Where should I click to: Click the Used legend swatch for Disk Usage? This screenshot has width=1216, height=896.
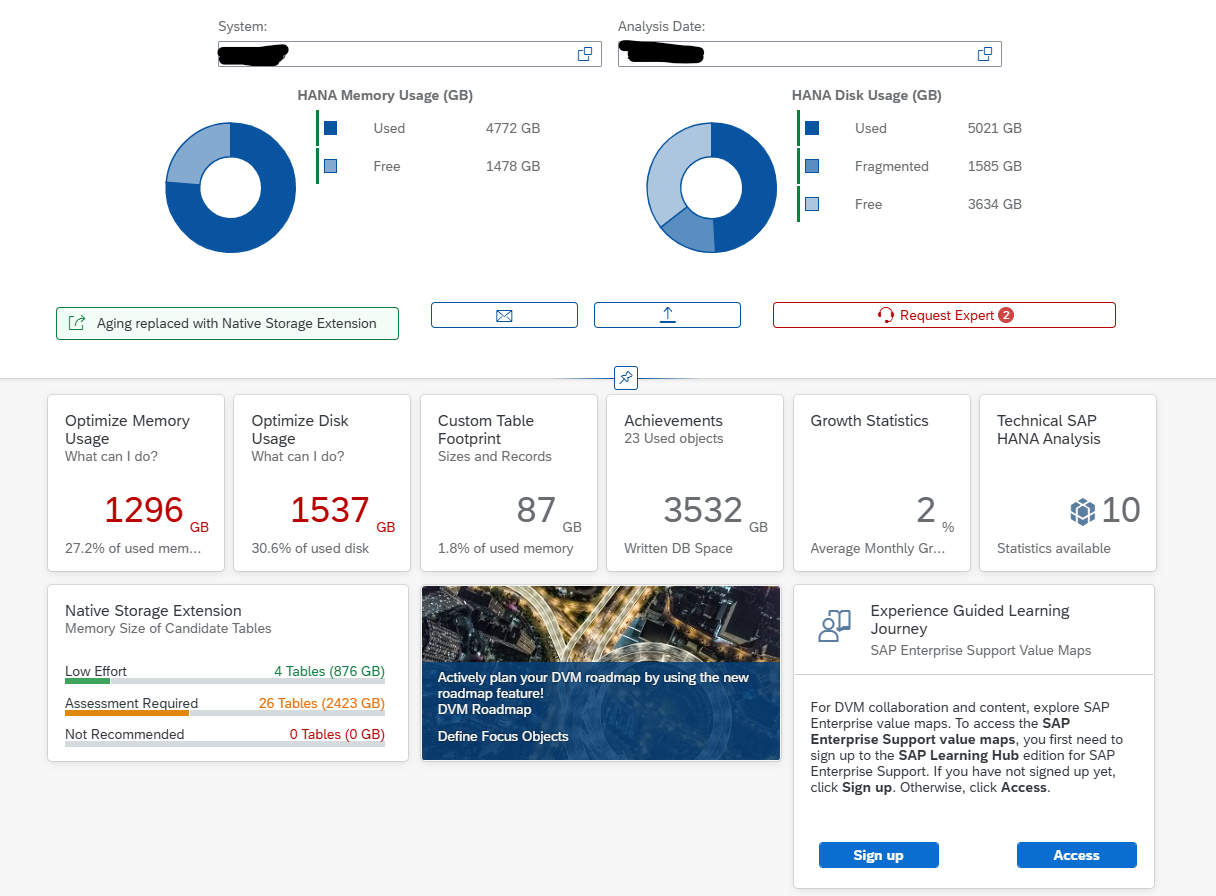coord(812,128)
